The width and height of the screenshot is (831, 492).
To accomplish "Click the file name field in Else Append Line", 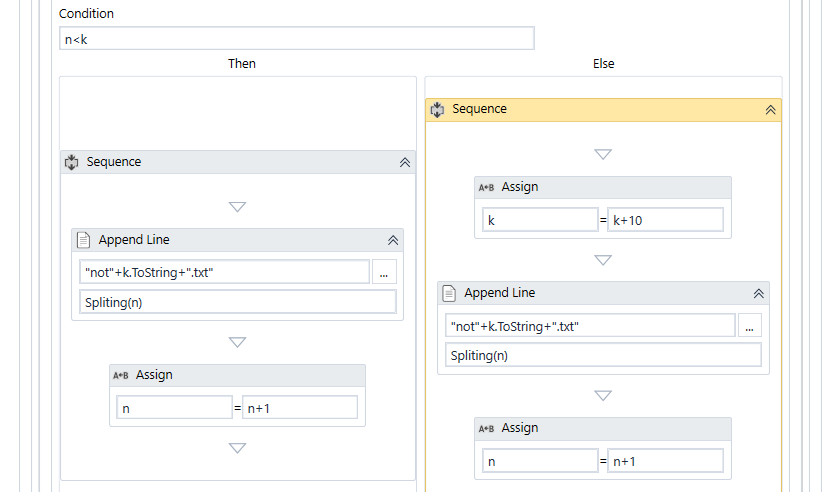I will pyautogui.click(x=590, y=325).
